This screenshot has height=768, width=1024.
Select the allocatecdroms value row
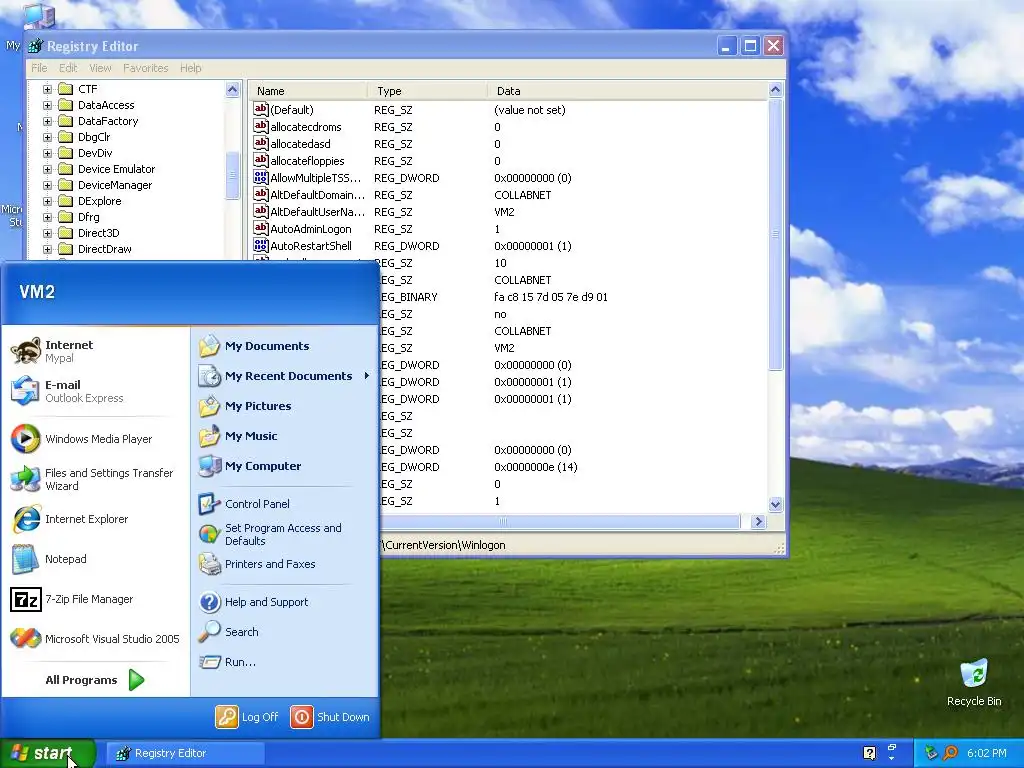[x=297, y=127]
